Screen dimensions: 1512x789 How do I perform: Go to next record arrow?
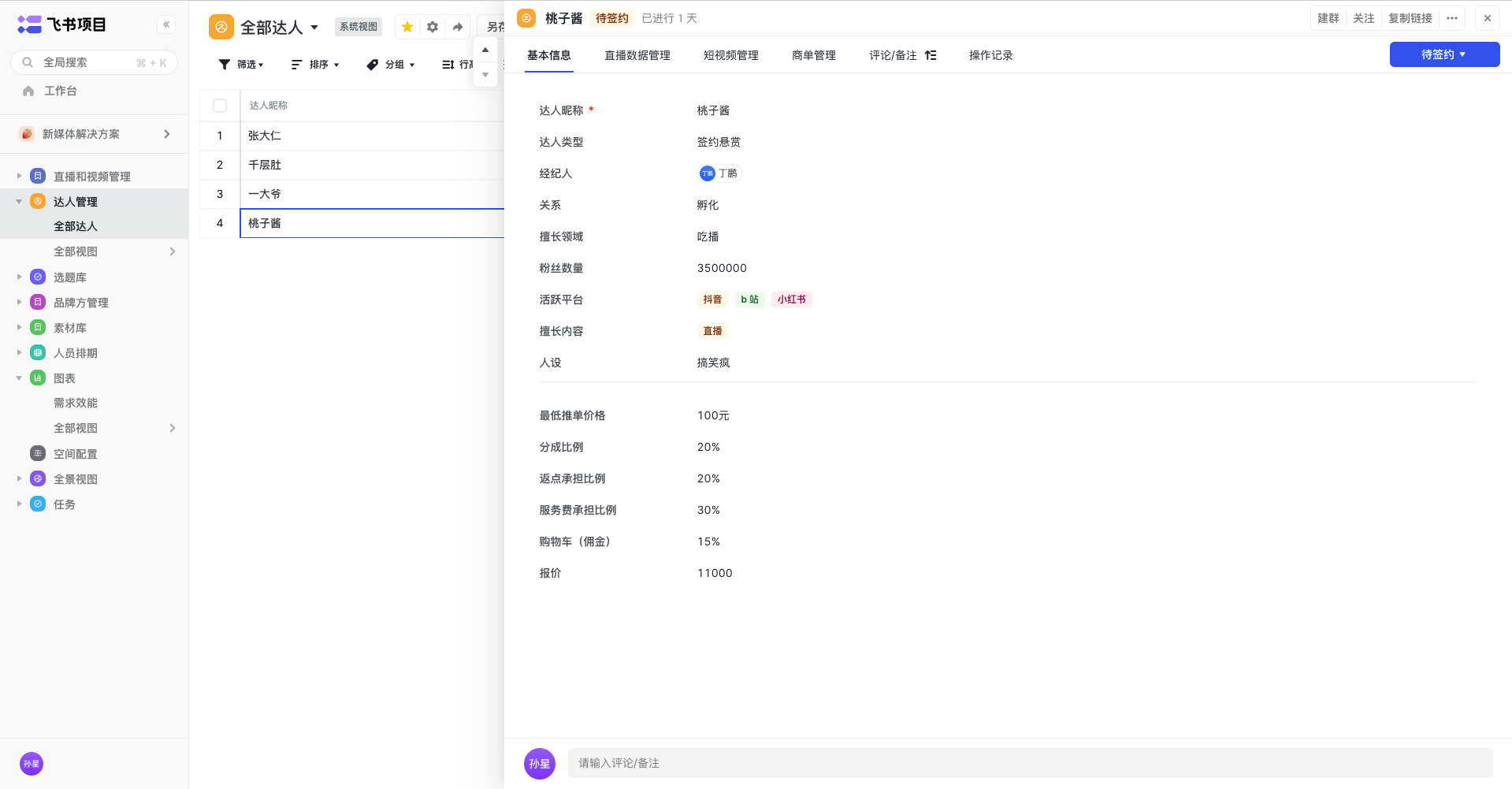pyautogui.click(x=485, y=75)
